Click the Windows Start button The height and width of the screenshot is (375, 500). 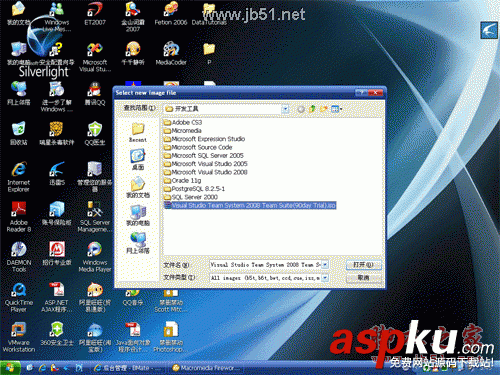(10, 368)
